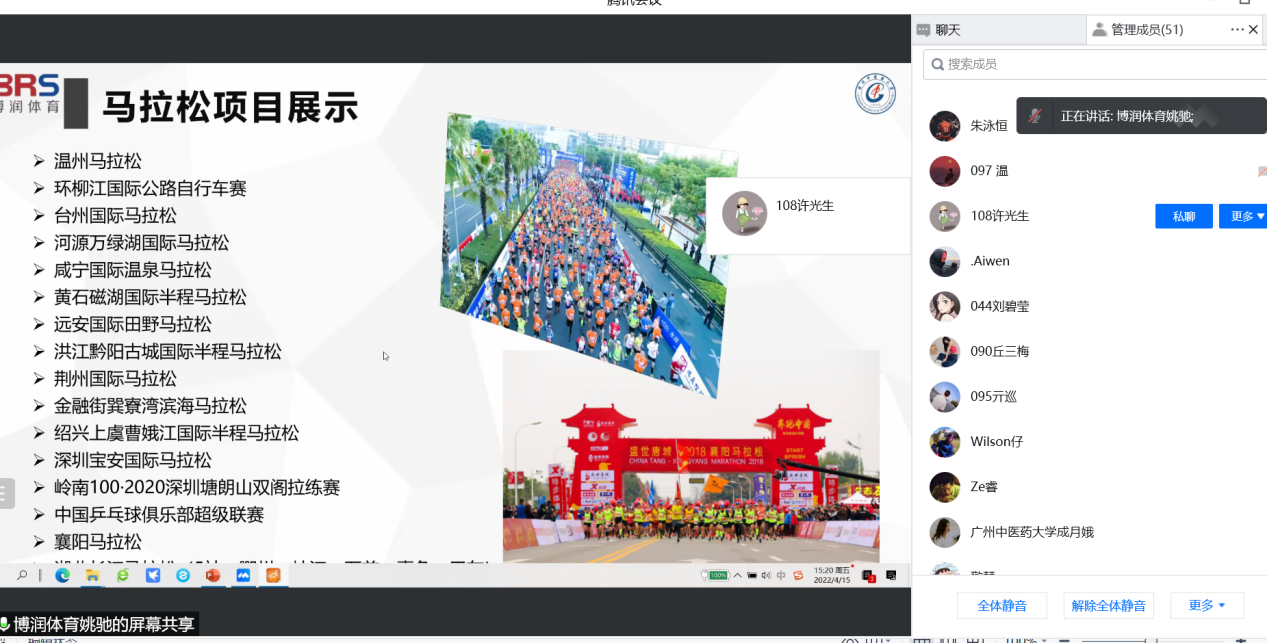Open the bottom 更多 dropdown menu
The width and height of the screenshot is (1267, 643).
pos(1207,605)
